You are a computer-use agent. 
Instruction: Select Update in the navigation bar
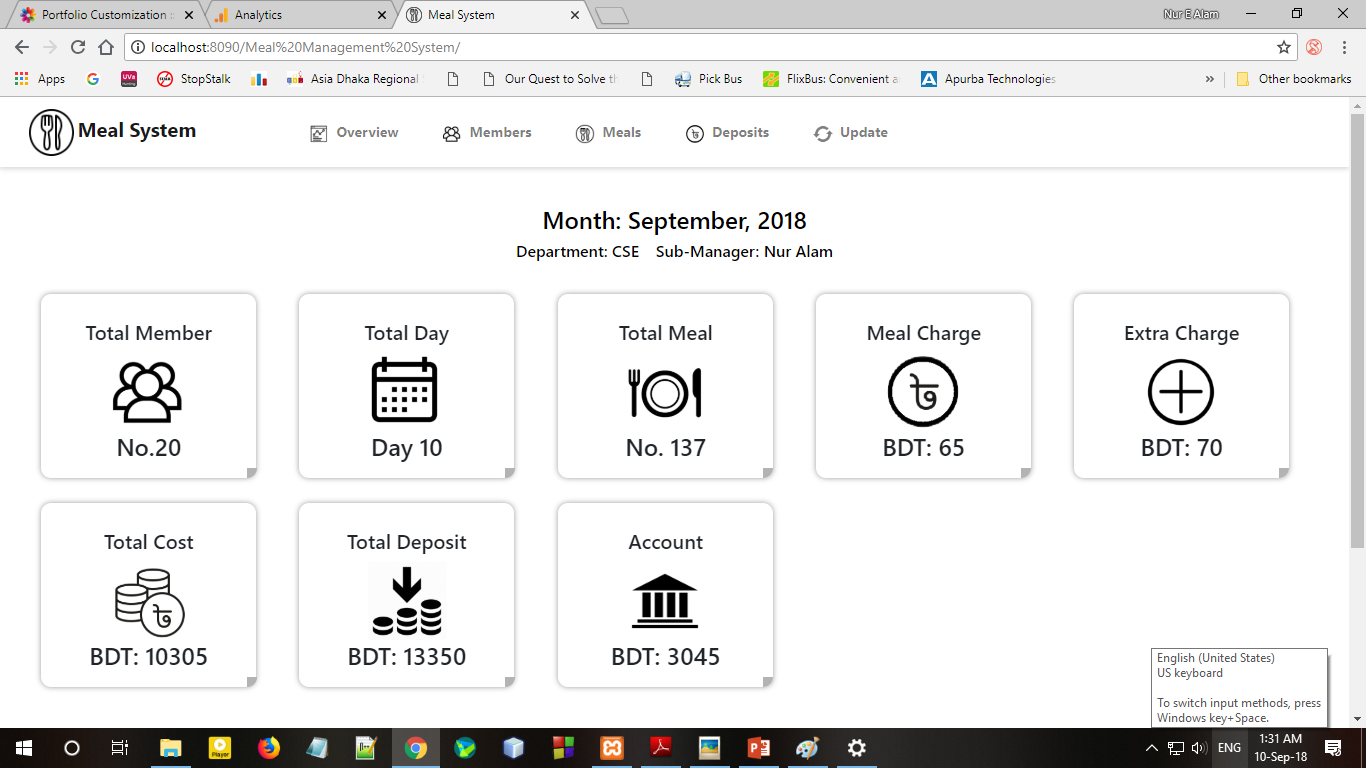coord(851,133)
